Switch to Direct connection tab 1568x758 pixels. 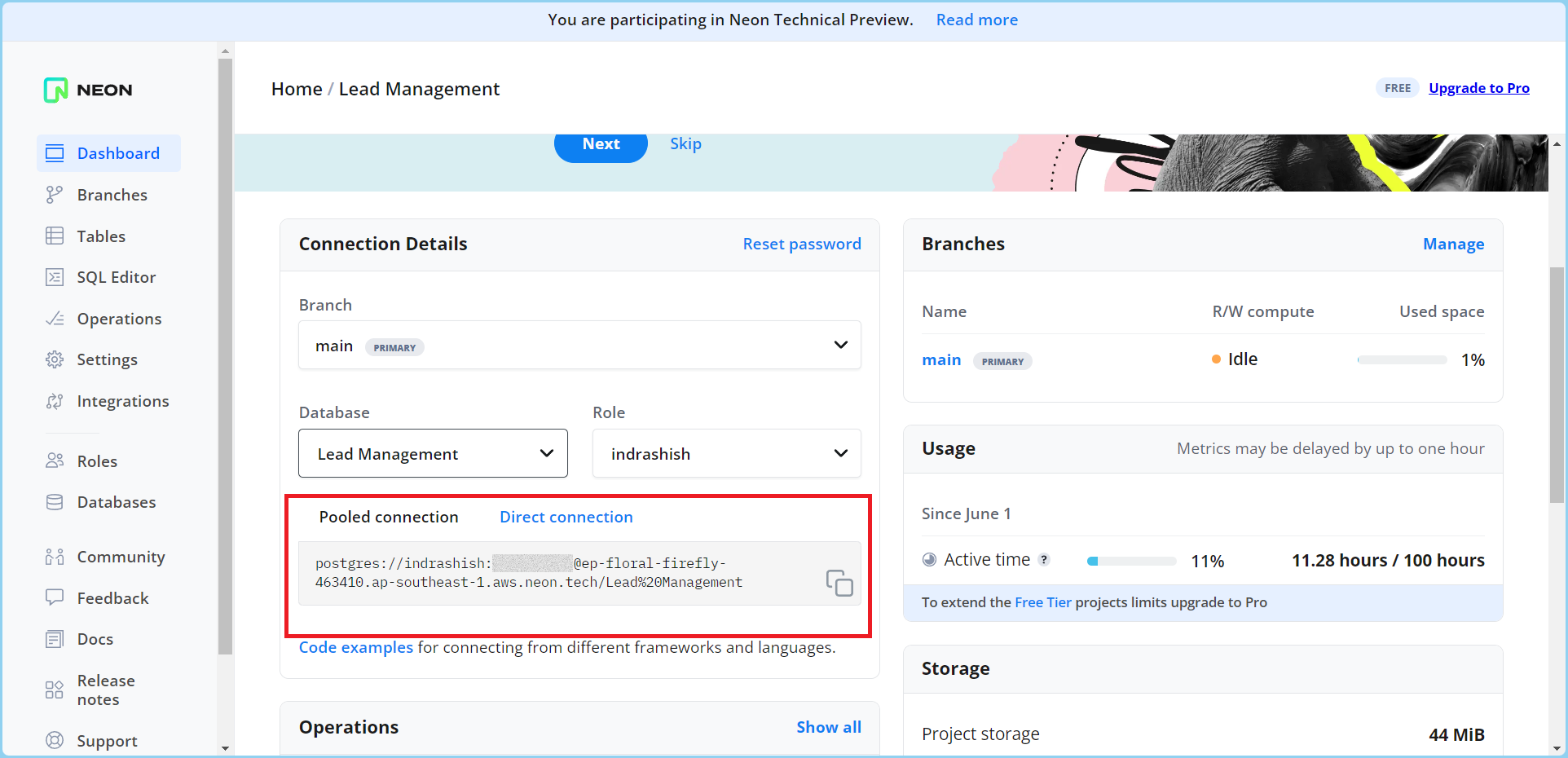point(566,517)
